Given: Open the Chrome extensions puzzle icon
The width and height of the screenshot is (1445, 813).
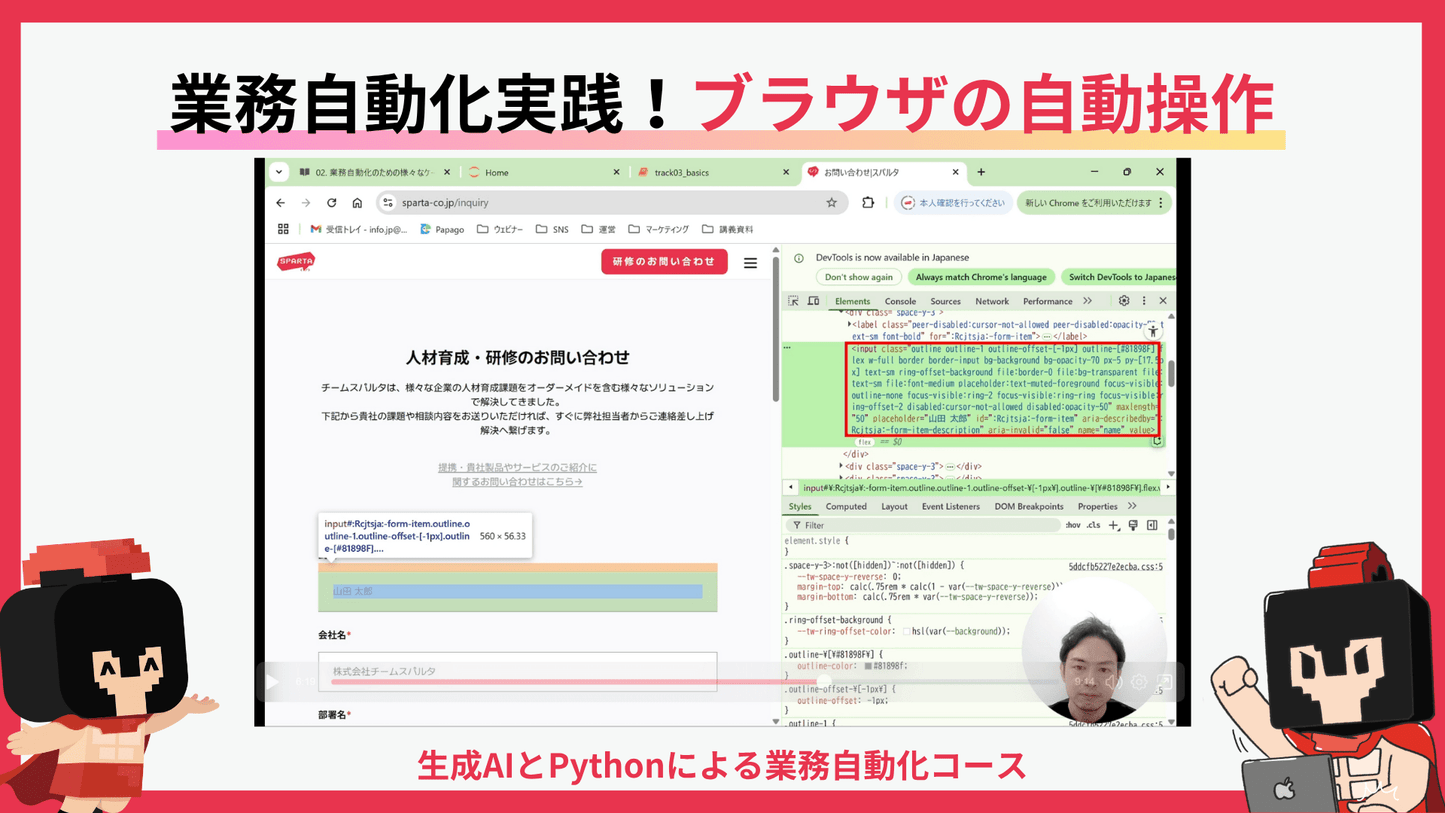Looking at the screenshot, I should (868, 203).
